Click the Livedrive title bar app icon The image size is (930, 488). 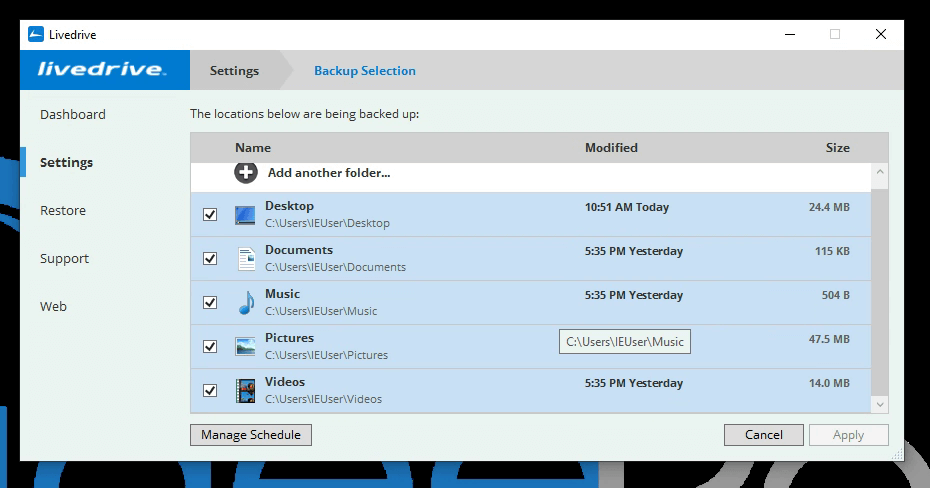(36, 35)
